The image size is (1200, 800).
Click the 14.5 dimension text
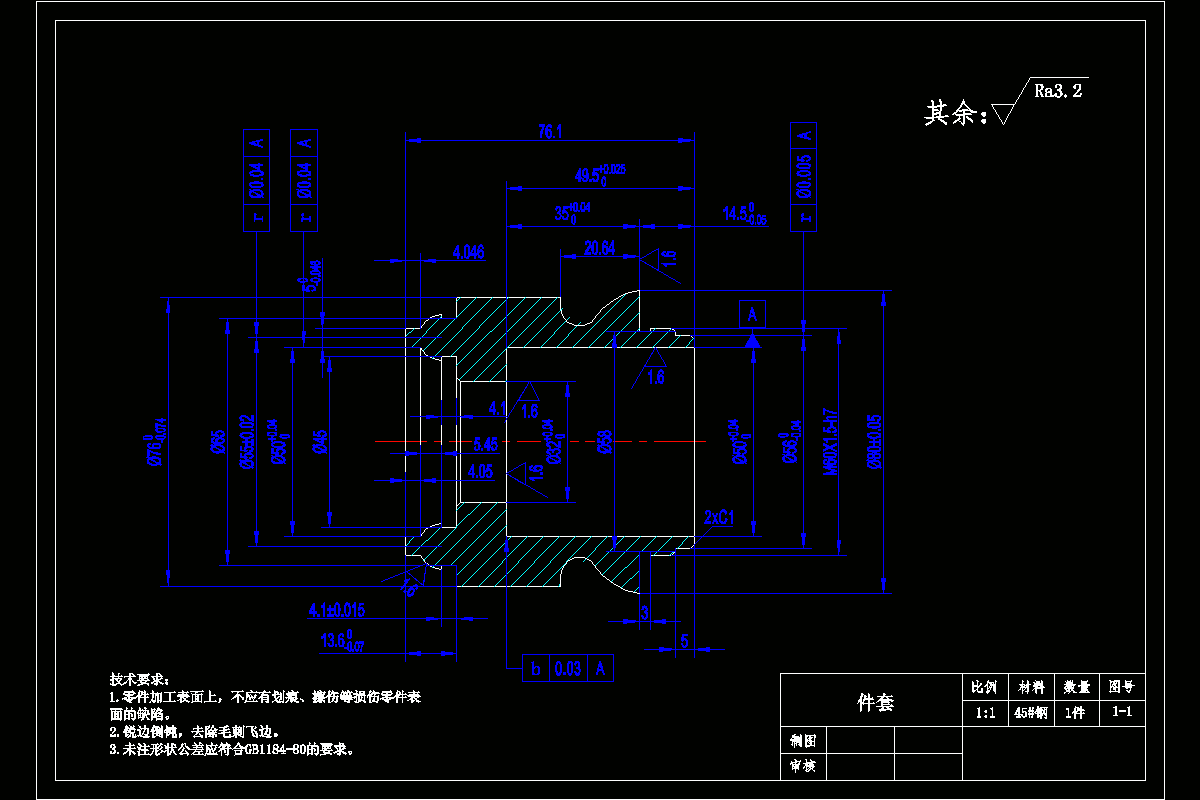745,214
